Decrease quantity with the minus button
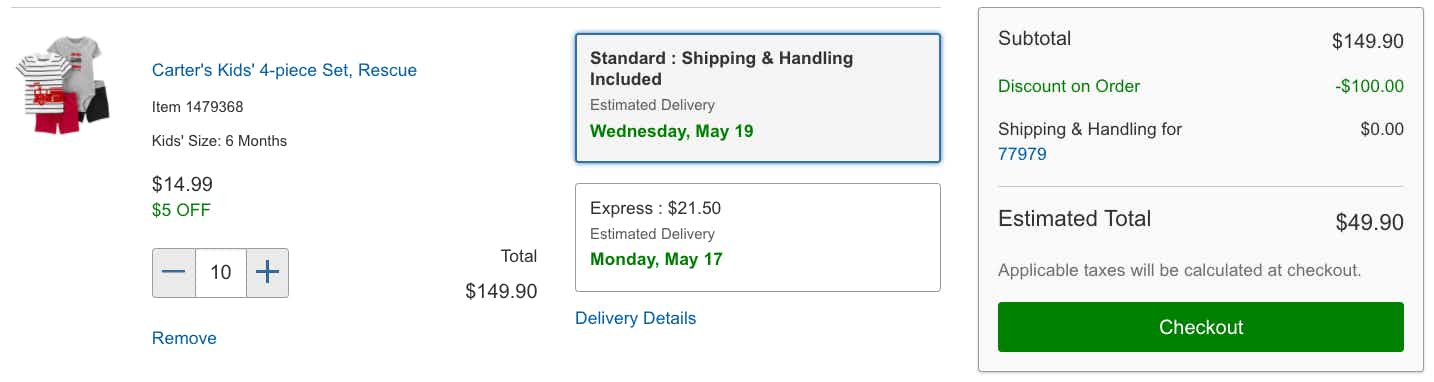 pyautogui.click(x=174, y=273)
